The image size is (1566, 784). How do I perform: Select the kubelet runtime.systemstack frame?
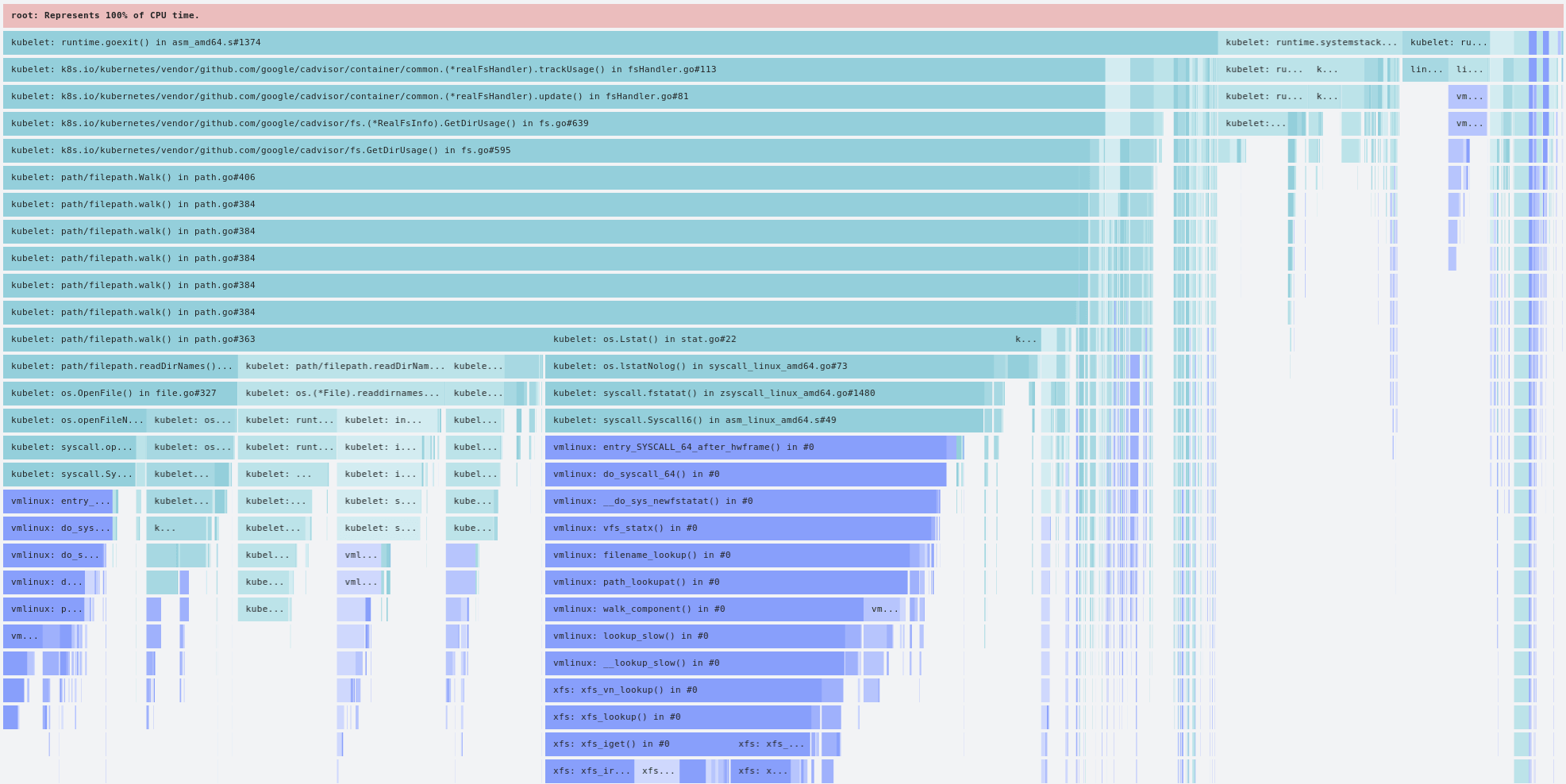[x=1310, y=43]
